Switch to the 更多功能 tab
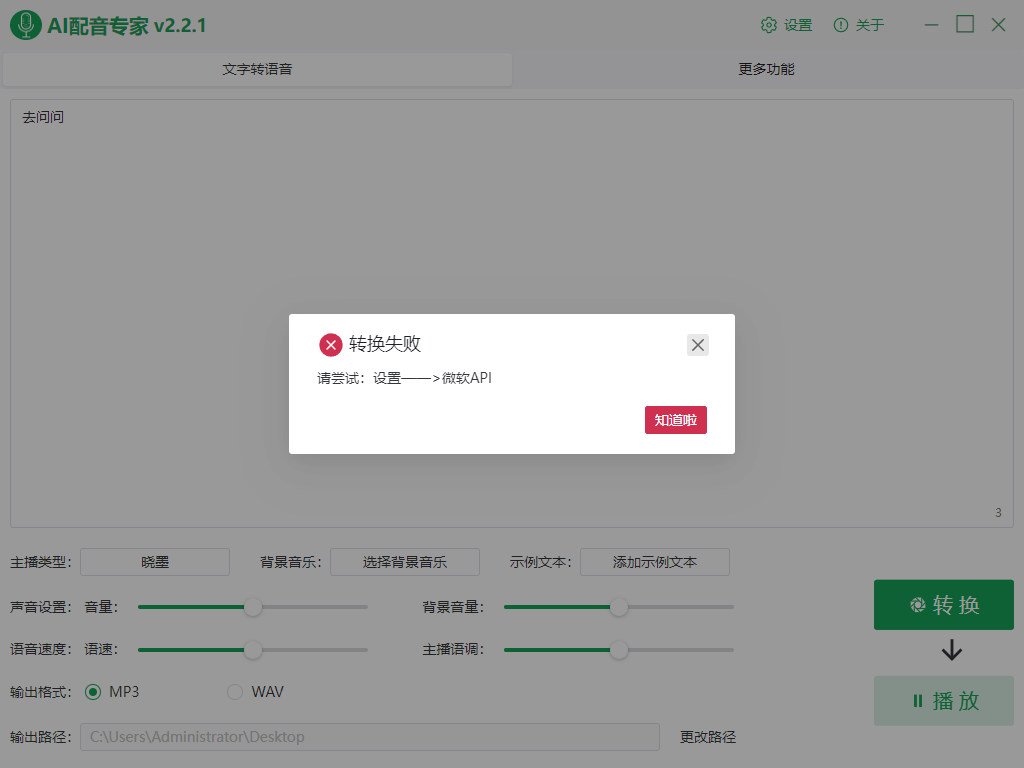 pyautogui.click(x=768, y=70)
